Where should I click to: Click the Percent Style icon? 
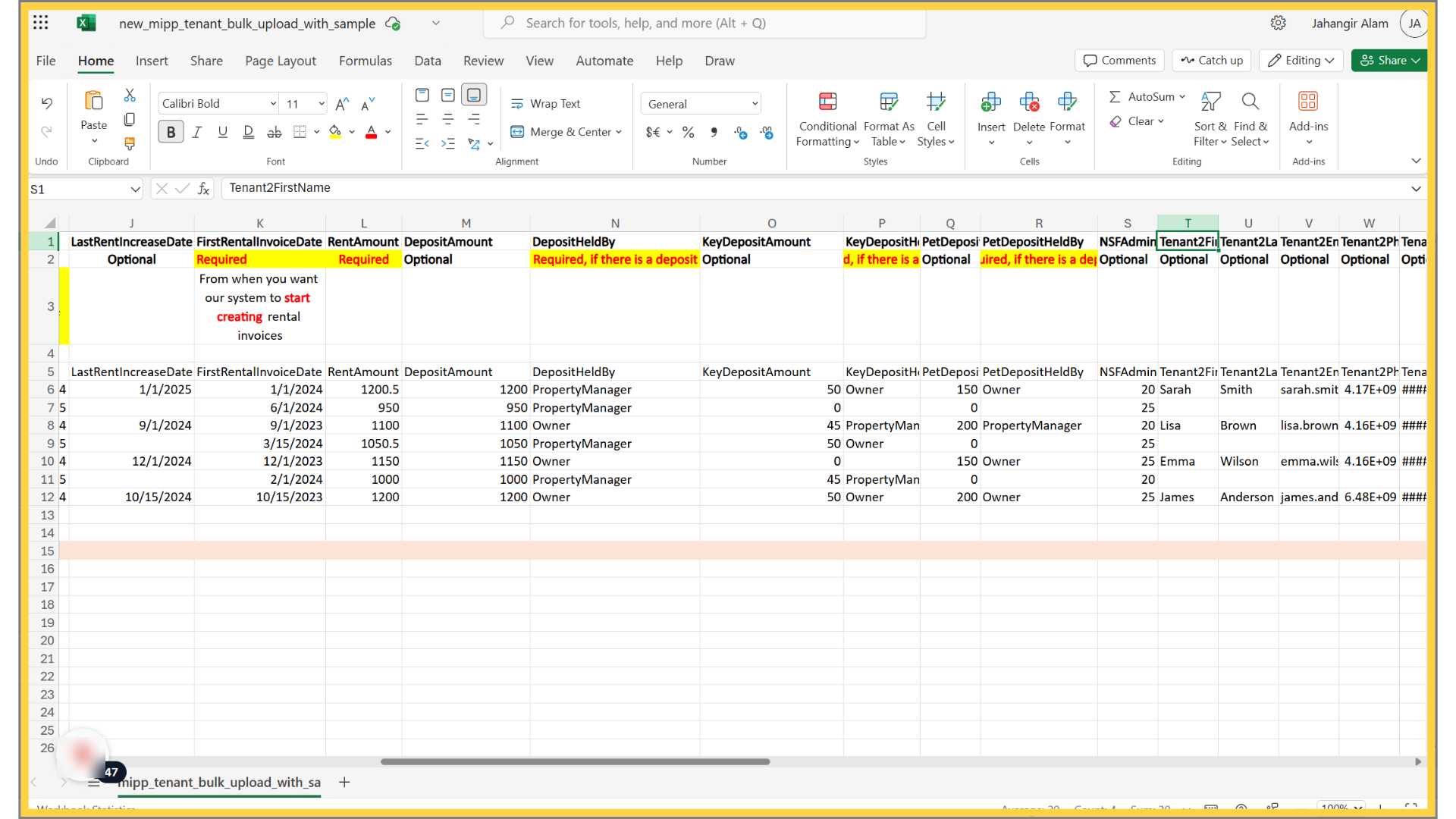click(688, 133)
